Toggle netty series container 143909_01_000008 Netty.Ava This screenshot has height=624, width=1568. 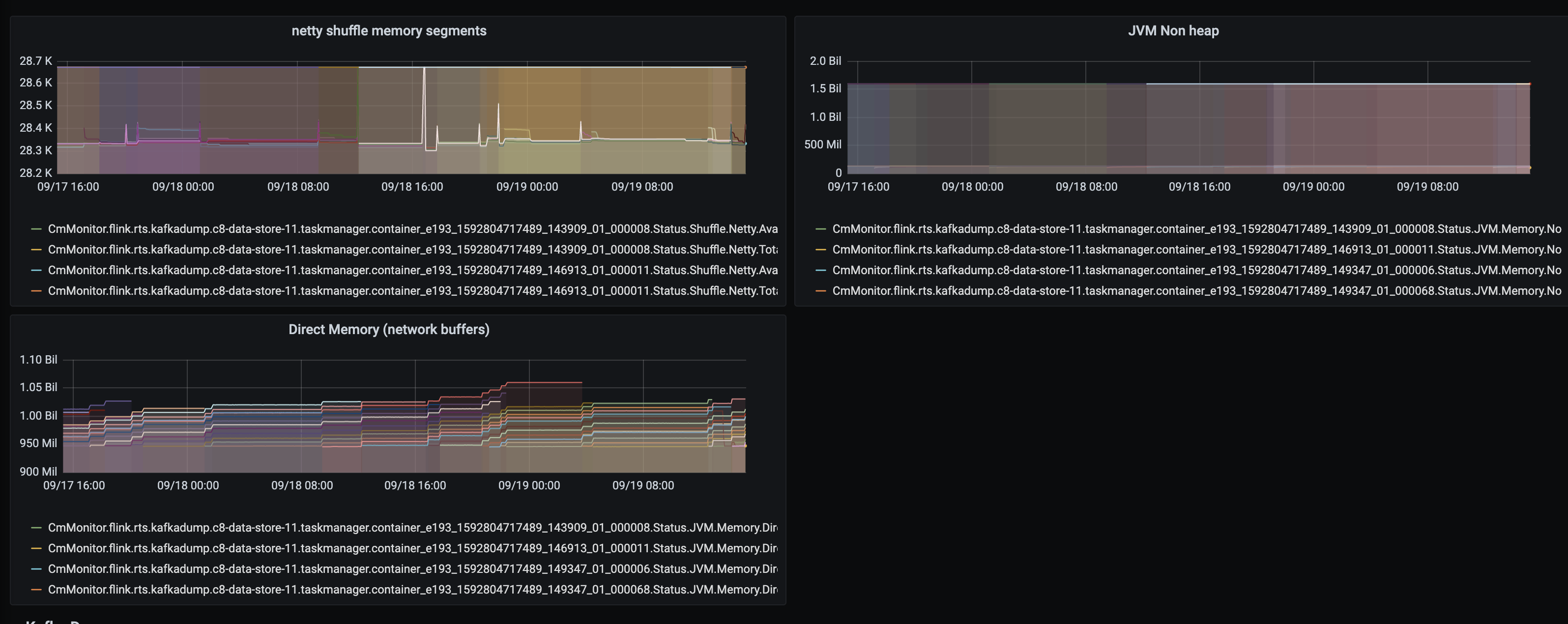[412, 229]
